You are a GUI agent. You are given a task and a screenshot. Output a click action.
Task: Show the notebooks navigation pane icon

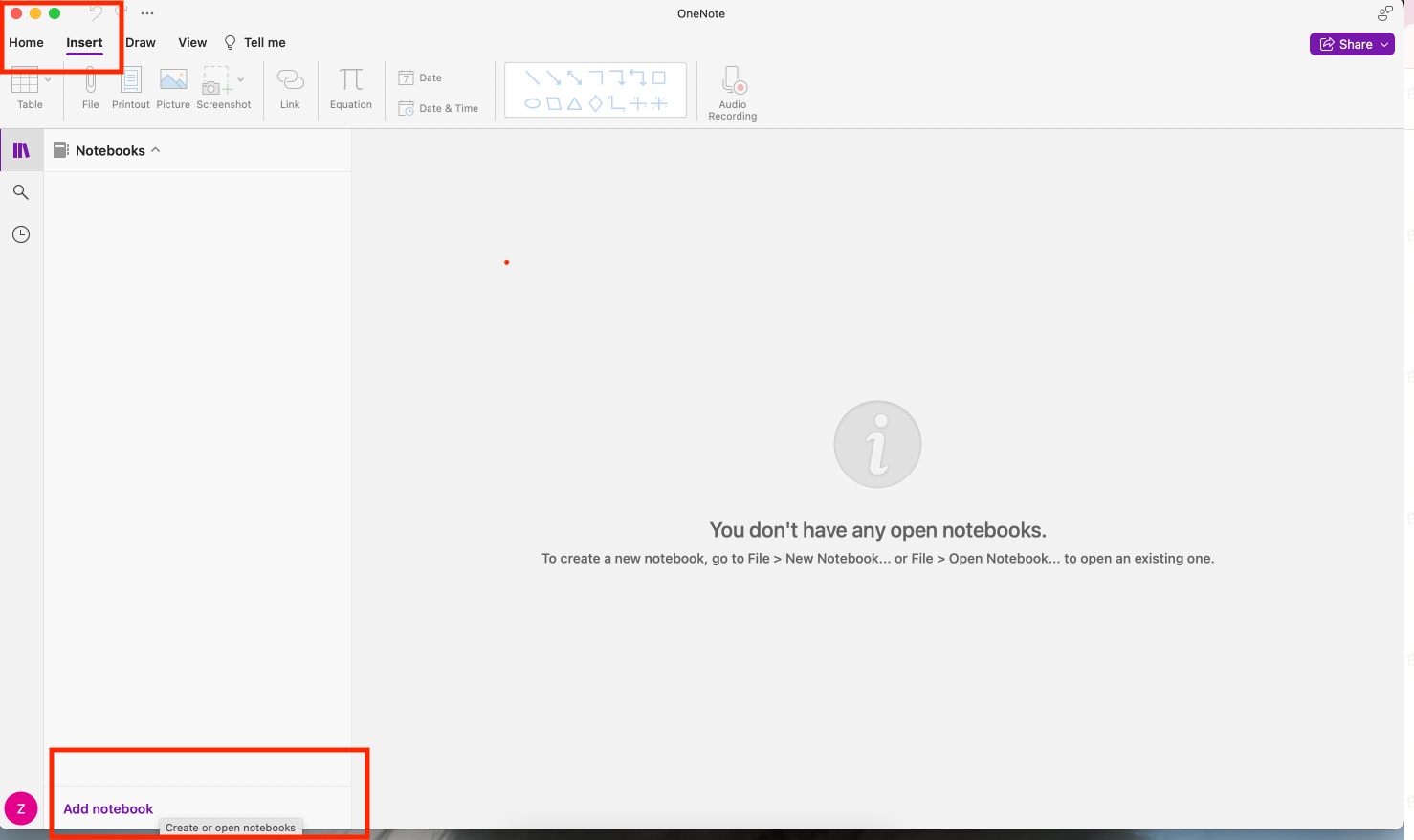21,150
